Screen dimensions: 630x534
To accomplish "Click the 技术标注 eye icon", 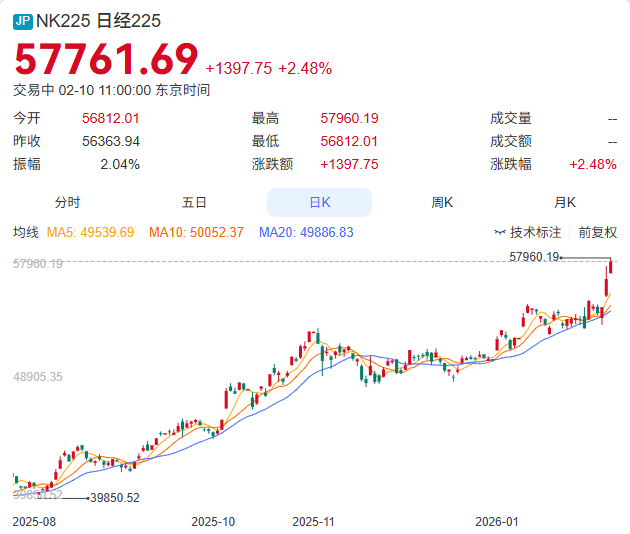I will point(500,233).
